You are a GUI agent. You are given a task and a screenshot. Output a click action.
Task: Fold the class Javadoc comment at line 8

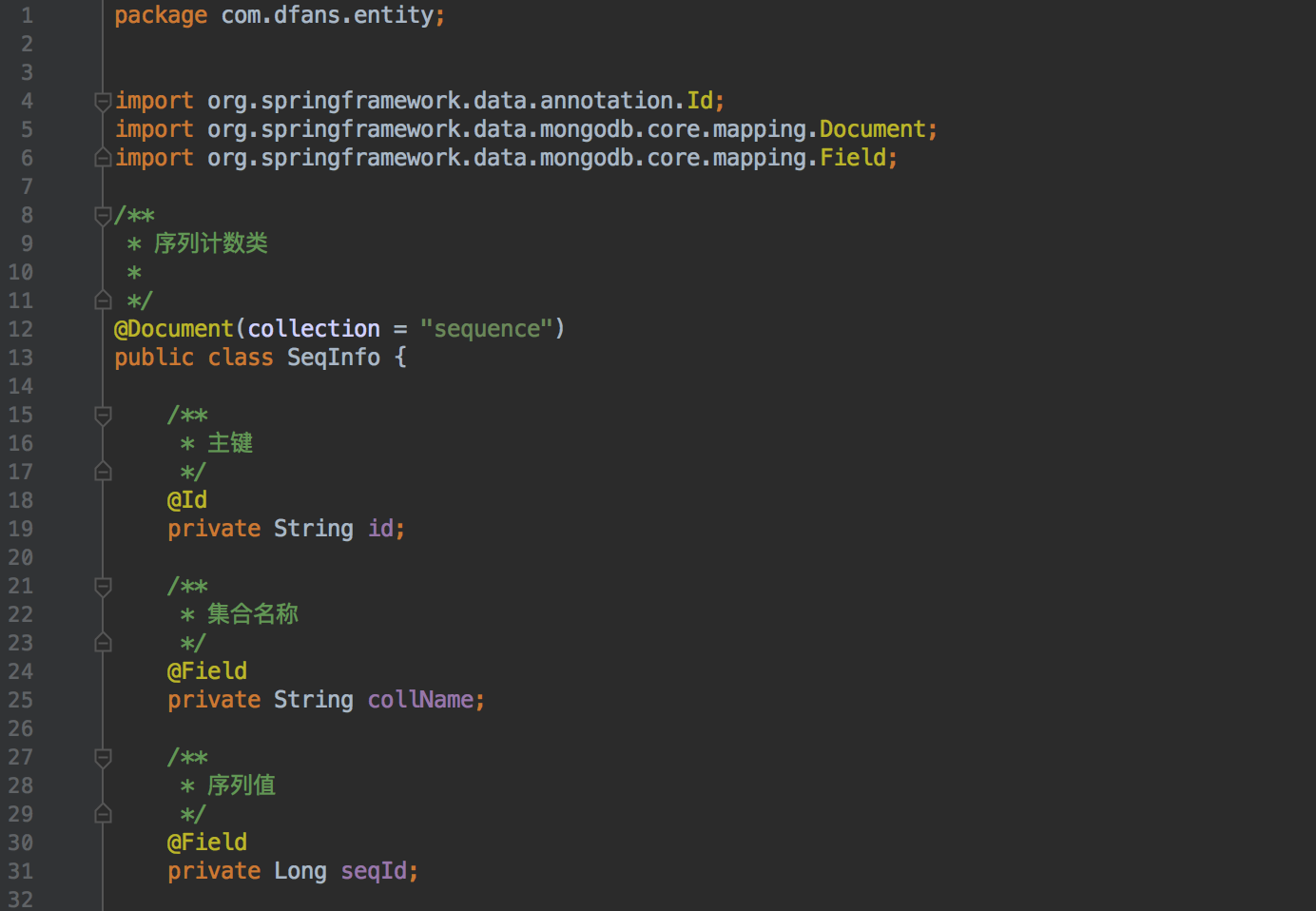pos(103,216)
